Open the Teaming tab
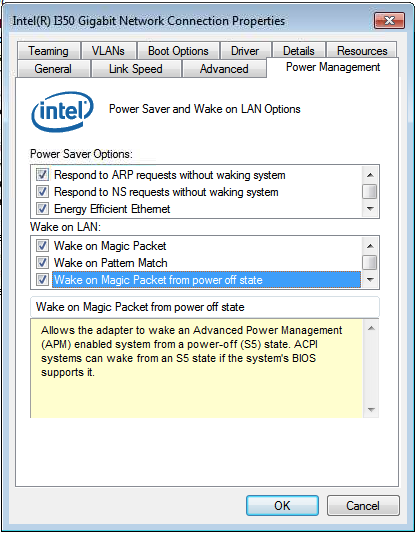The width and height of the screenshot is (415, 533). [x=49, y=51]
